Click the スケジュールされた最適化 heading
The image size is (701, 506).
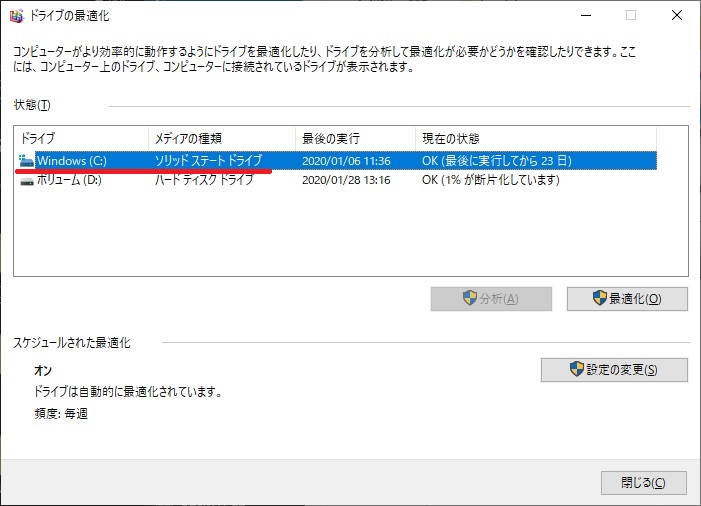(72, 343)
